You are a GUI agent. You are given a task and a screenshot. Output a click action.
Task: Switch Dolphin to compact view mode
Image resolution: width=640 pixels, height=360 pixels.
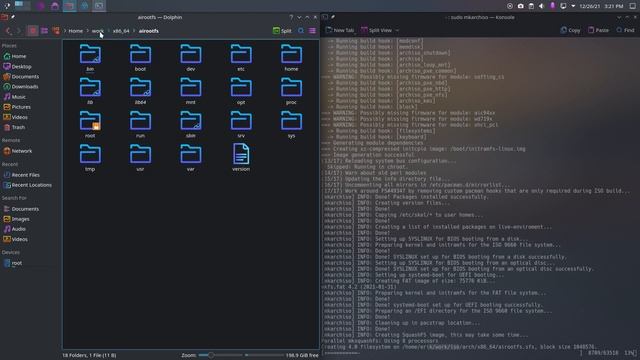pos(44,31)
